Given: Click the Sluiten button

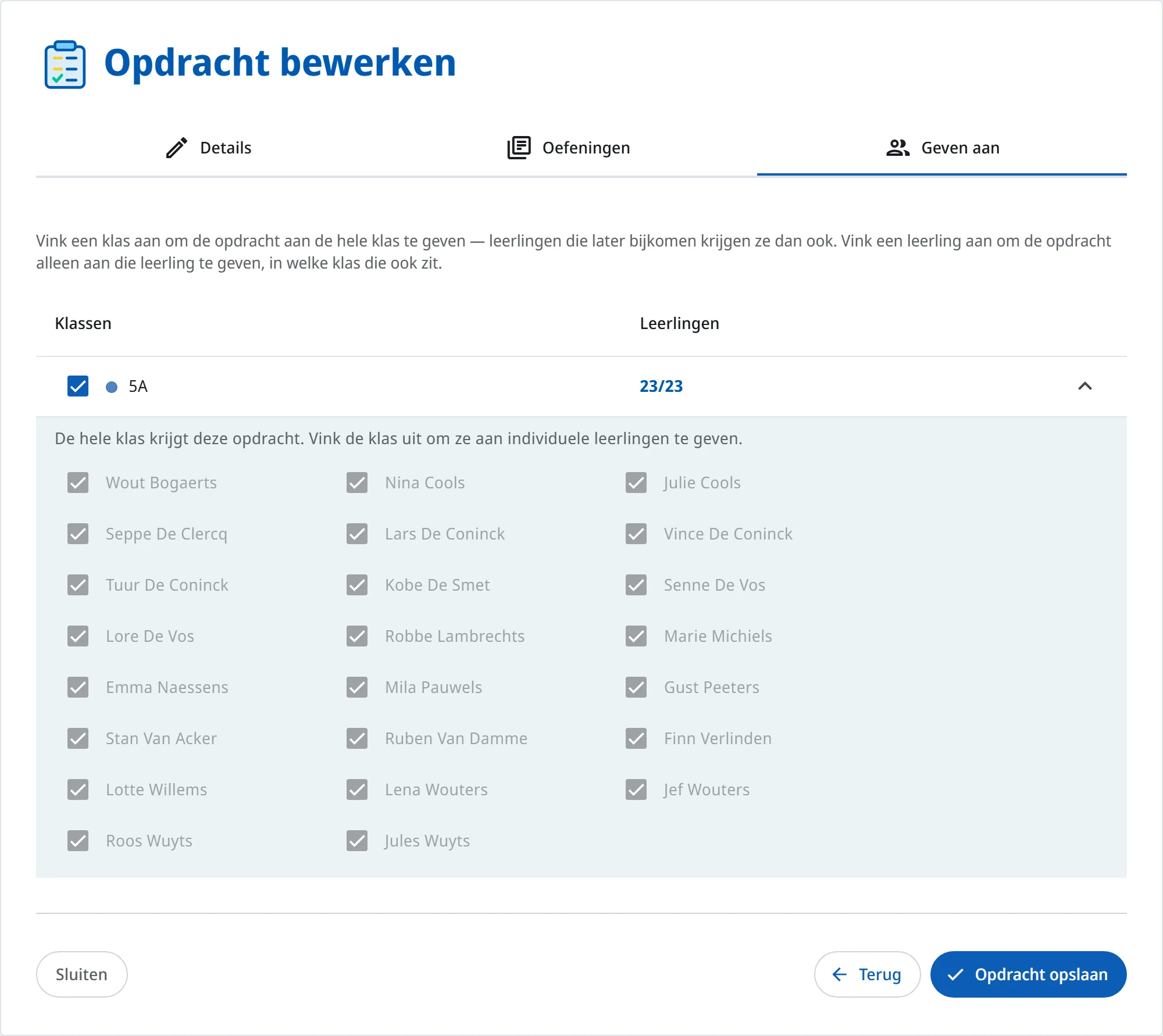Looking at the screenshot, I should (81, 974).
